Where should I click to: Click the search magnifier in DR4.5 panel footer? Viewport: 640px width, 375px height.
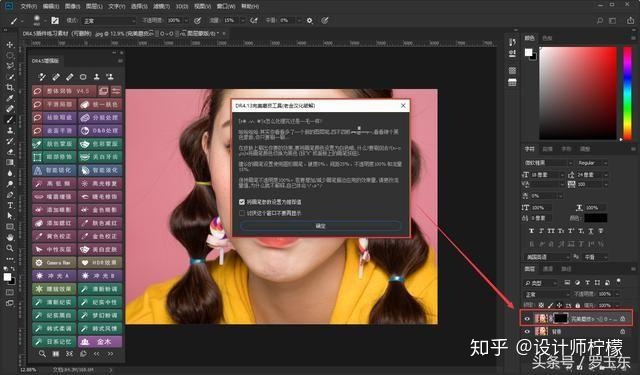pos(42,353)
